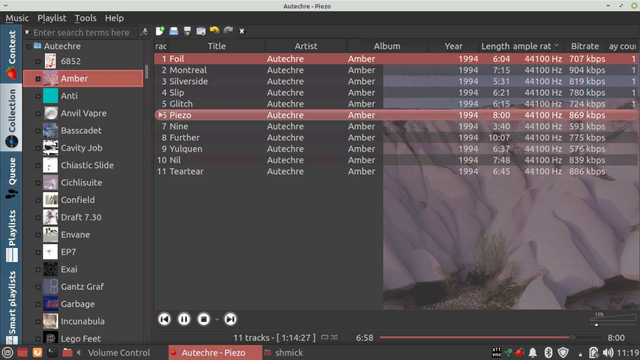Click the Exai album cover thumbnail

(51, 269)
